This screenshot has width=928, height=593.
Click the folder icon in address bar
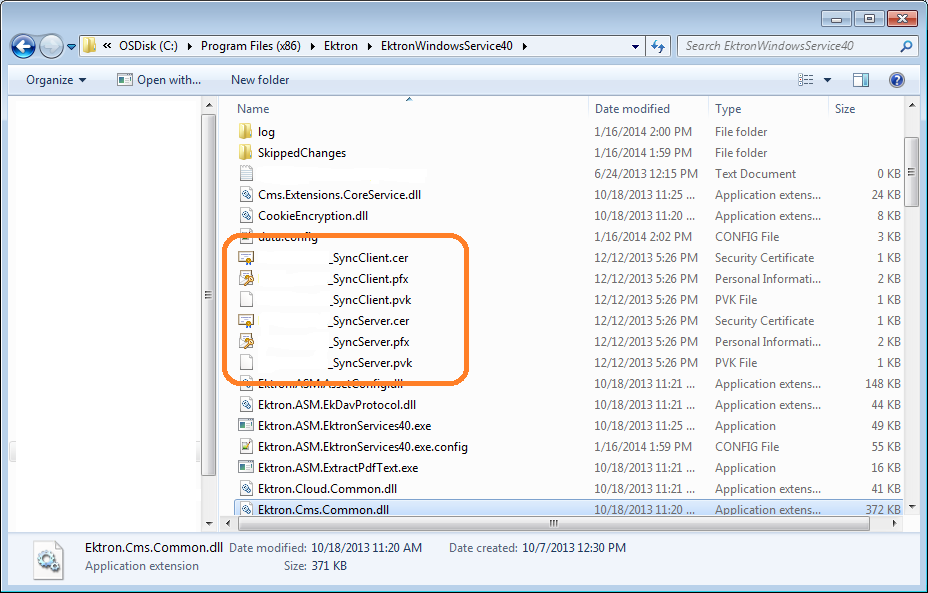click(89, 46)
